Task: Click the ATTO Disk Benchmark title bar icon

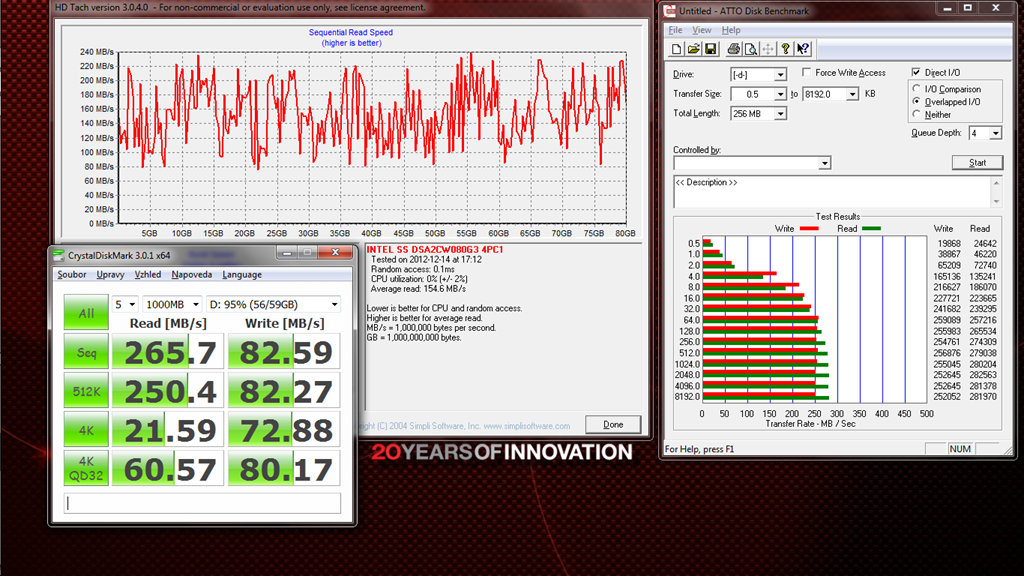Action: click(x=670, y=11)
